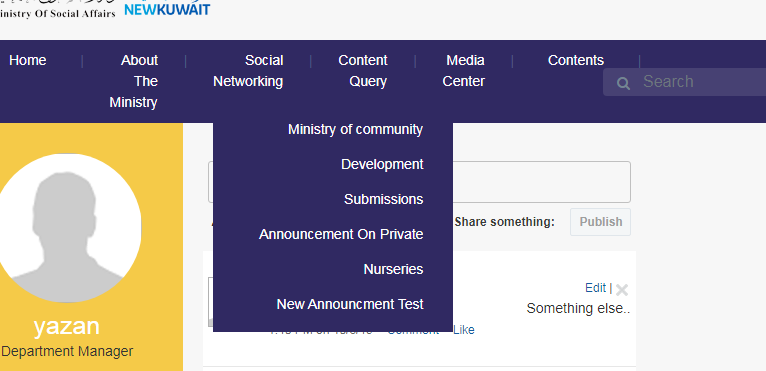Image resolution: width=766 pixels, height=371 pixels.
Task: Click the search magnifier icon
Action: [x=623, y=83]
